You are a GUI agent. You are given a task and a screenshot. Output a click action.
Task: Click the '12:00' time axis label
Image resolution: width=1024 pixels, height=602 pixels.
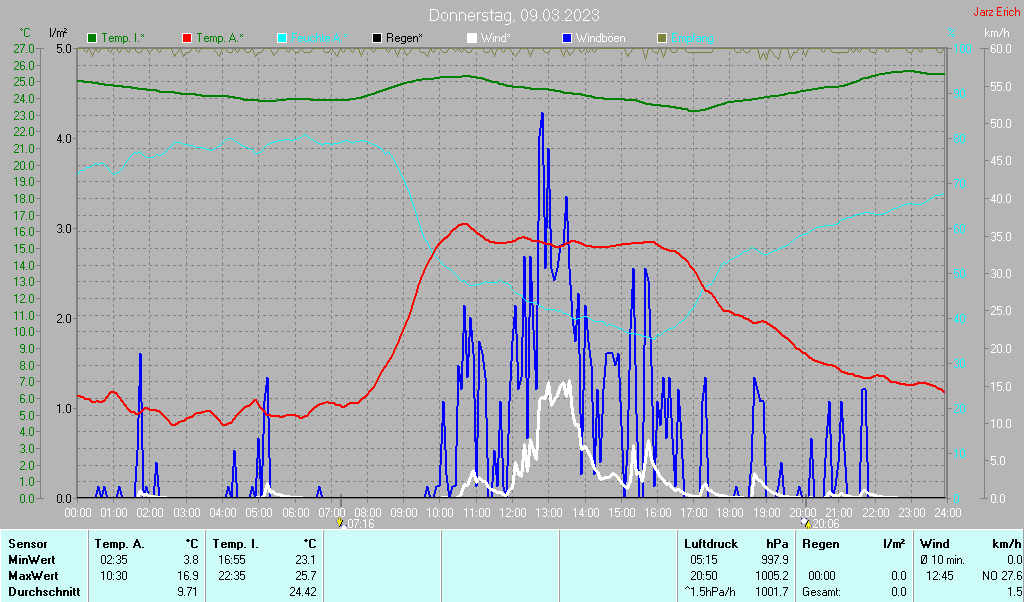(511, 513)
